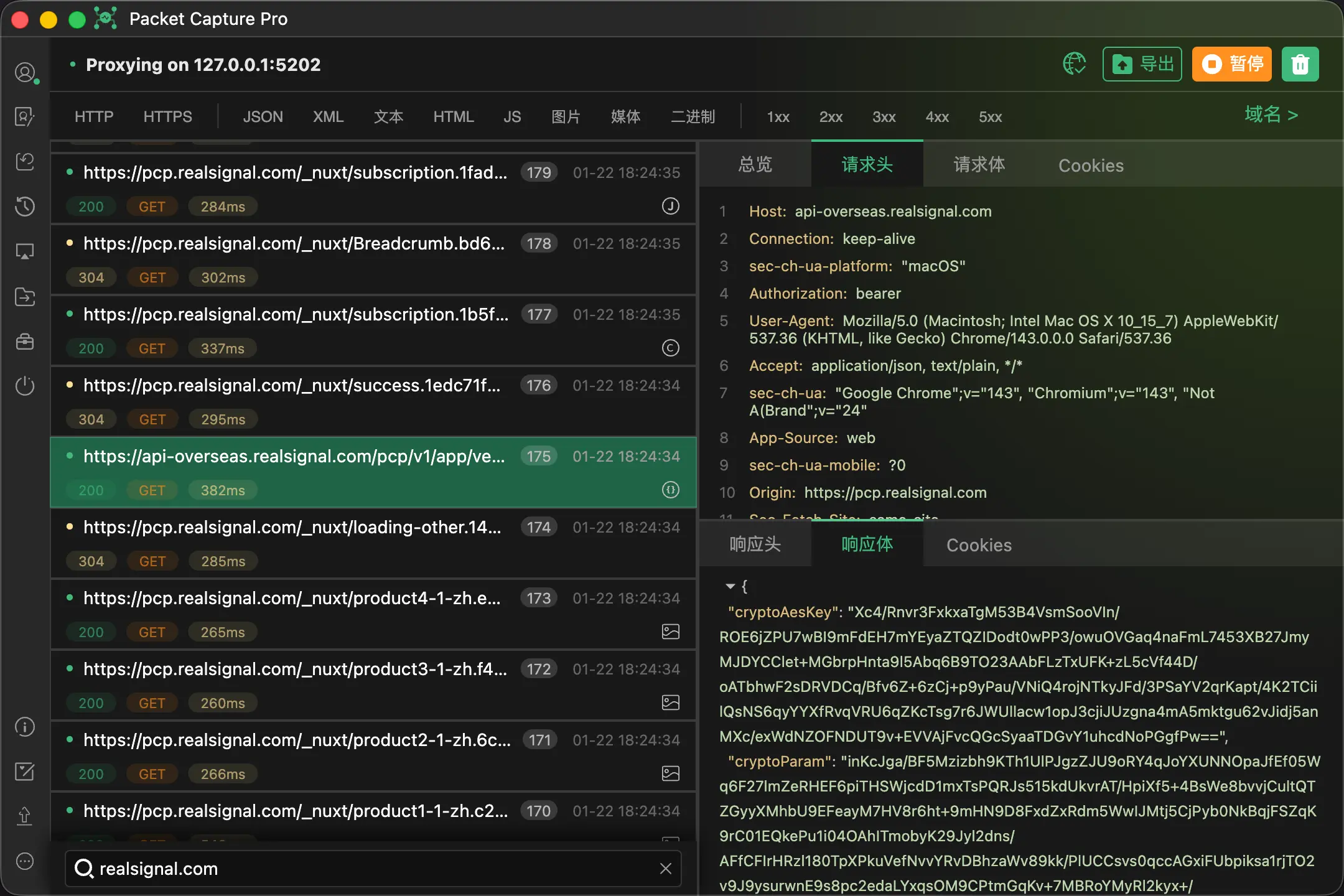
Task: Click the 'Proxying on 127.0.0.1:5202' status text
Action: tap(203, 64)
